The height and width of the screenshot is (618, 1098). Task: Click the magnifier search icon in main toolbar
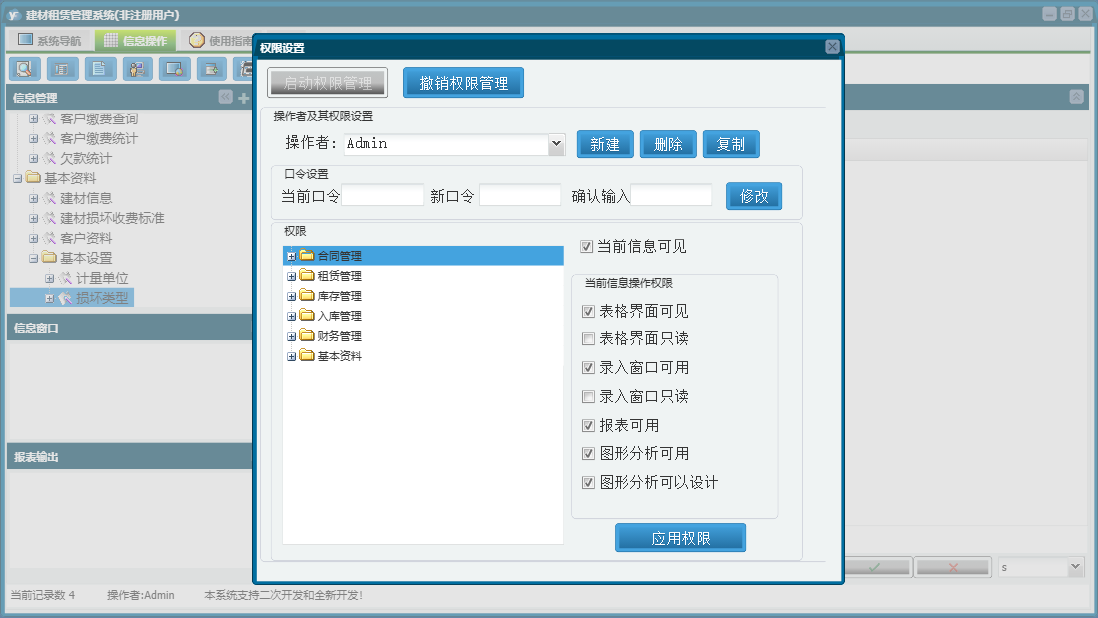(x=25, y=69)
